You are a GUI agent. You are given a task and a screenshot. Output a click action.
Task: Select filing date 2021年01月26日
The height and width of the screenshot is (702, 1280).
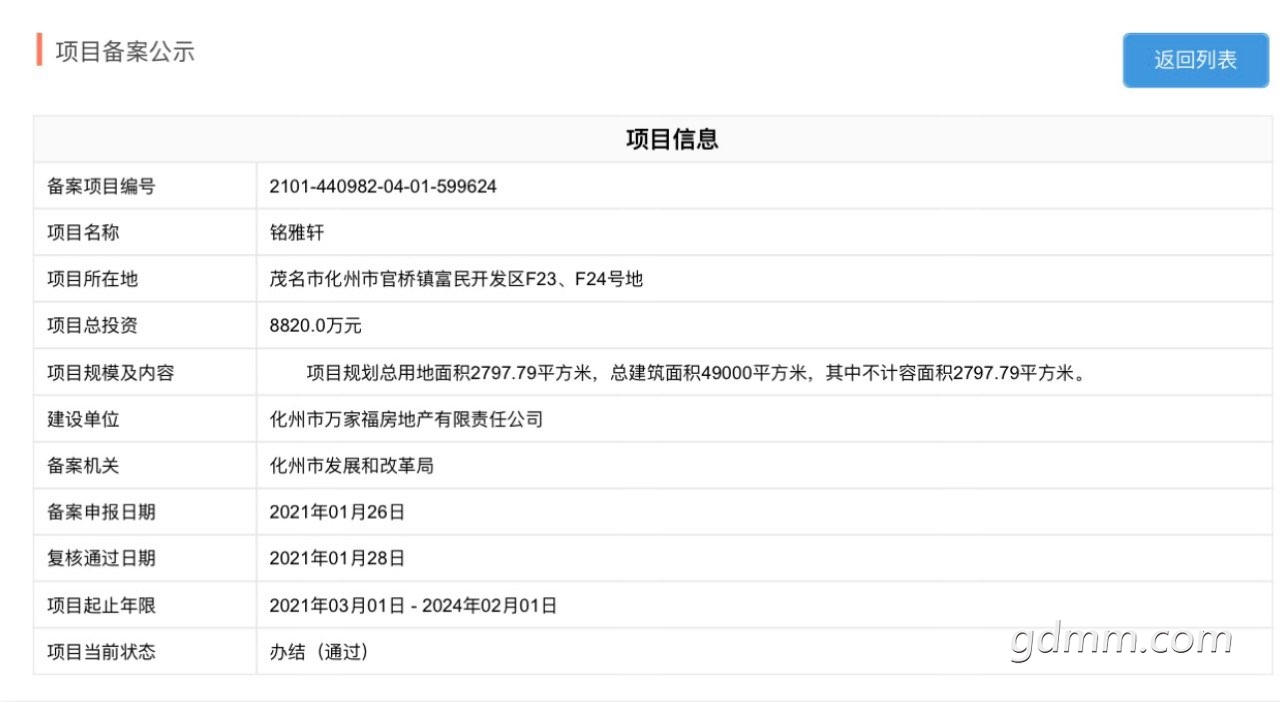337,512
